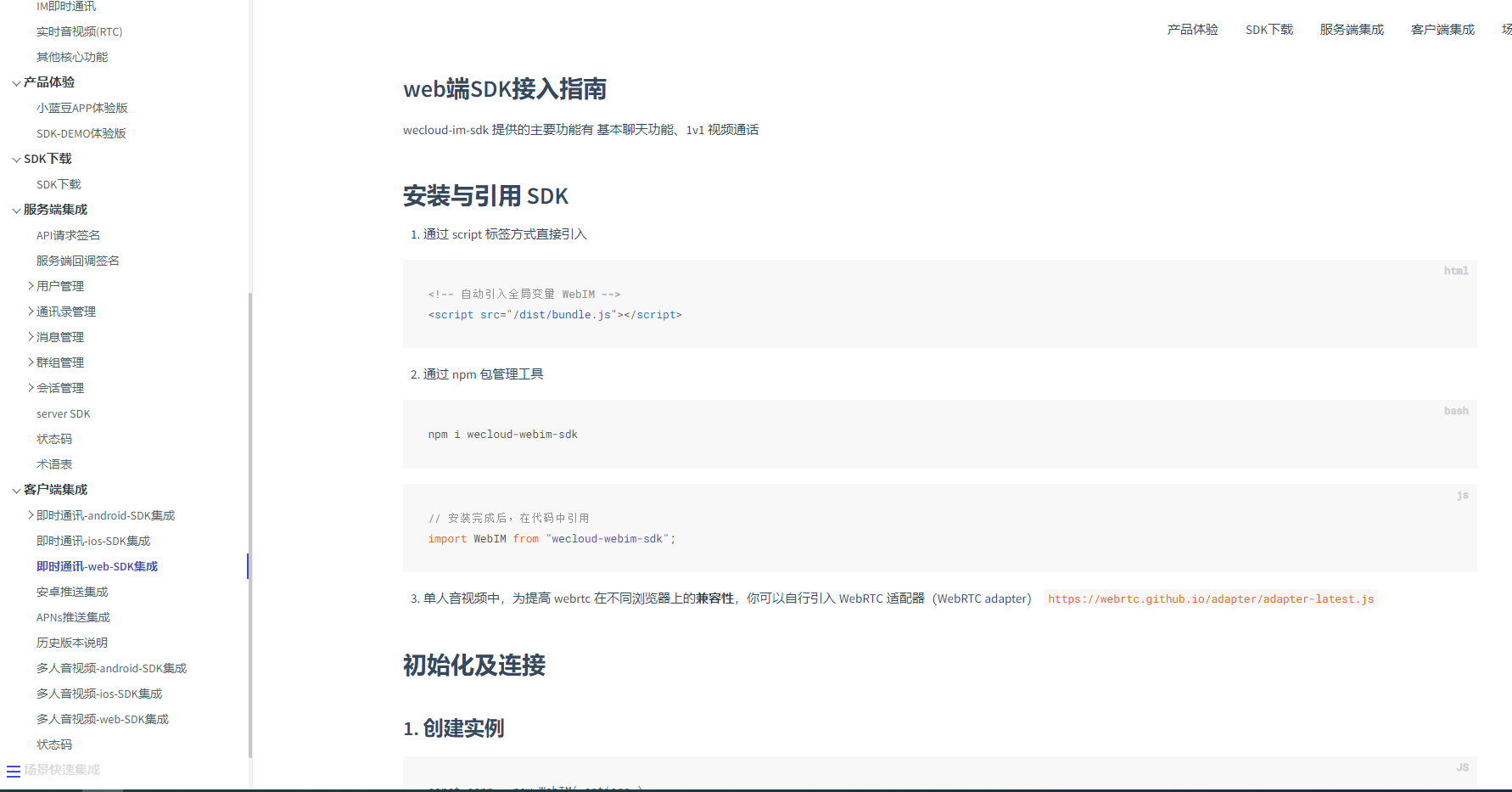Open APNs推送集成 page
Image resolution: width=1512 pixels, height=792 pixels.
tap(74, 617)
